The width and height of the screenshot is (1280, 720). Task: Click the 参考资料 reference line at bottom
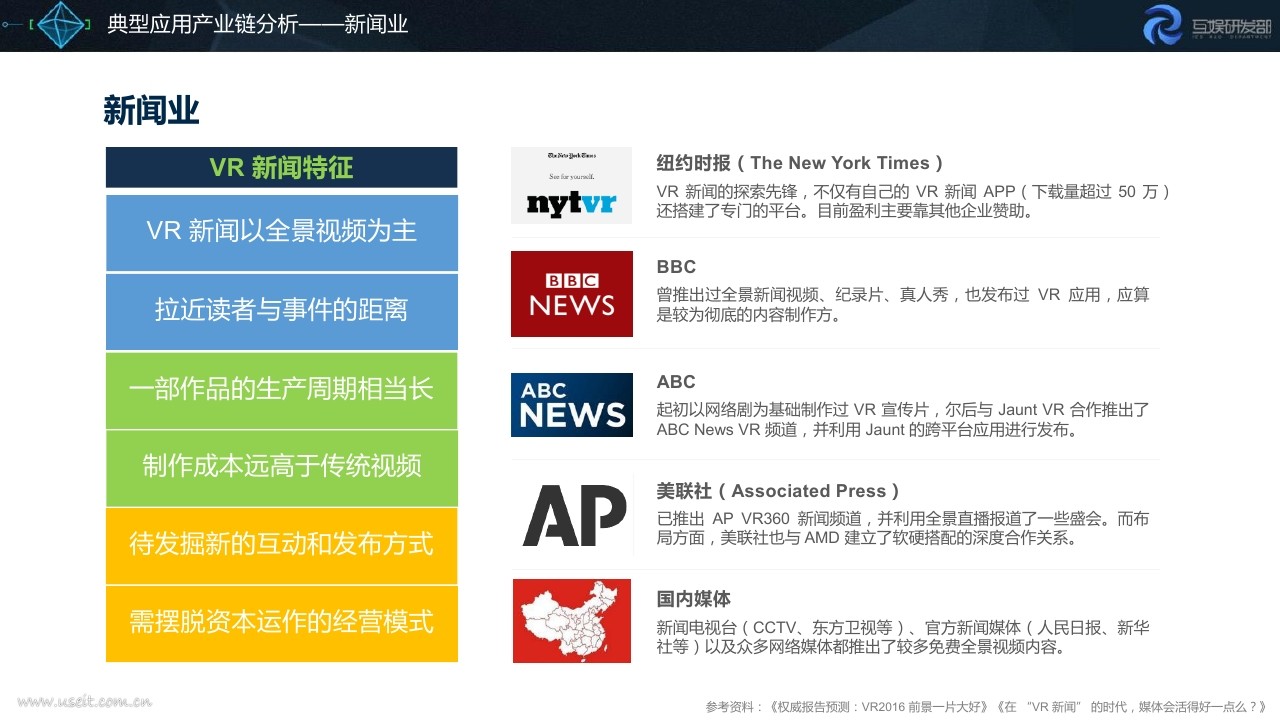[x=986, y=707]
